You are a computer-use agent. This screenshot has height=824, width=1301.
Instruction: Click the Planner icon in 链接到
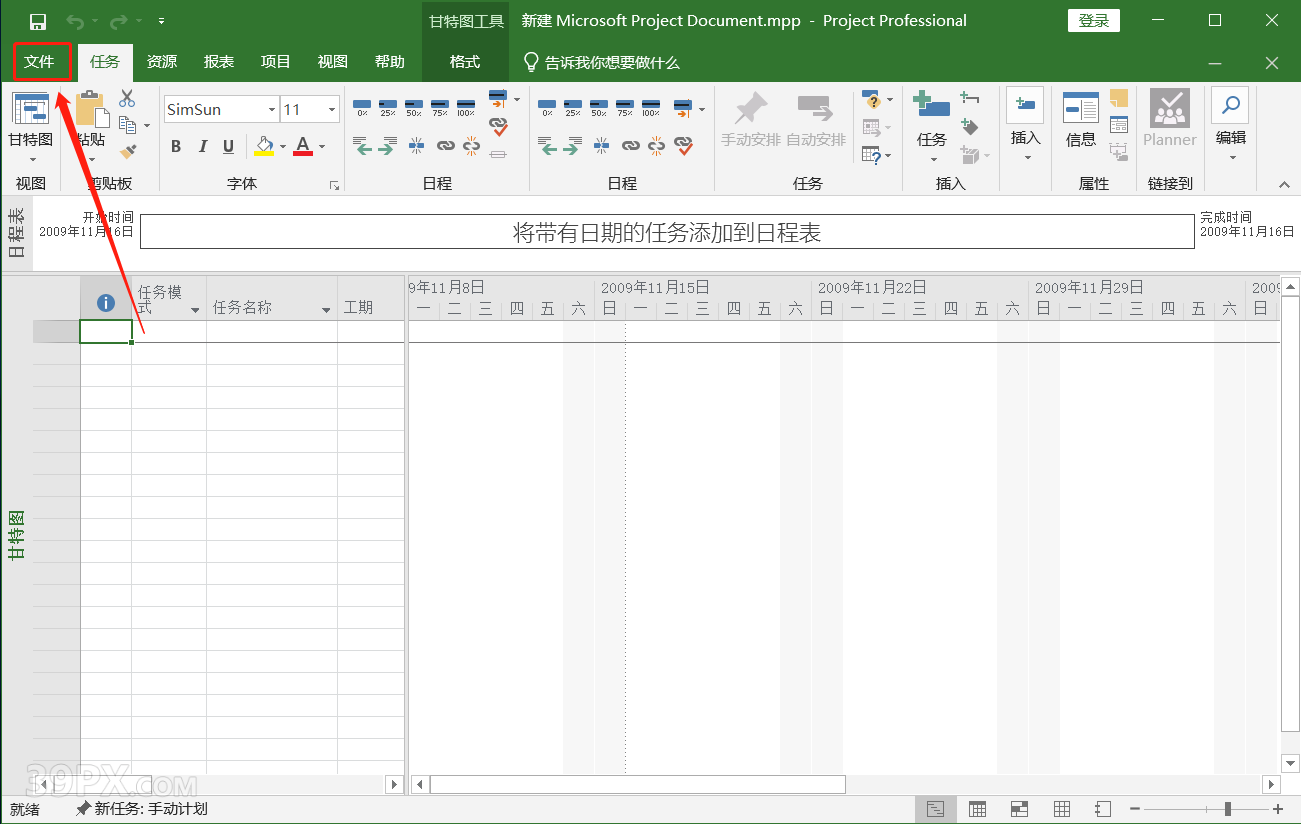coord(1169,107)
